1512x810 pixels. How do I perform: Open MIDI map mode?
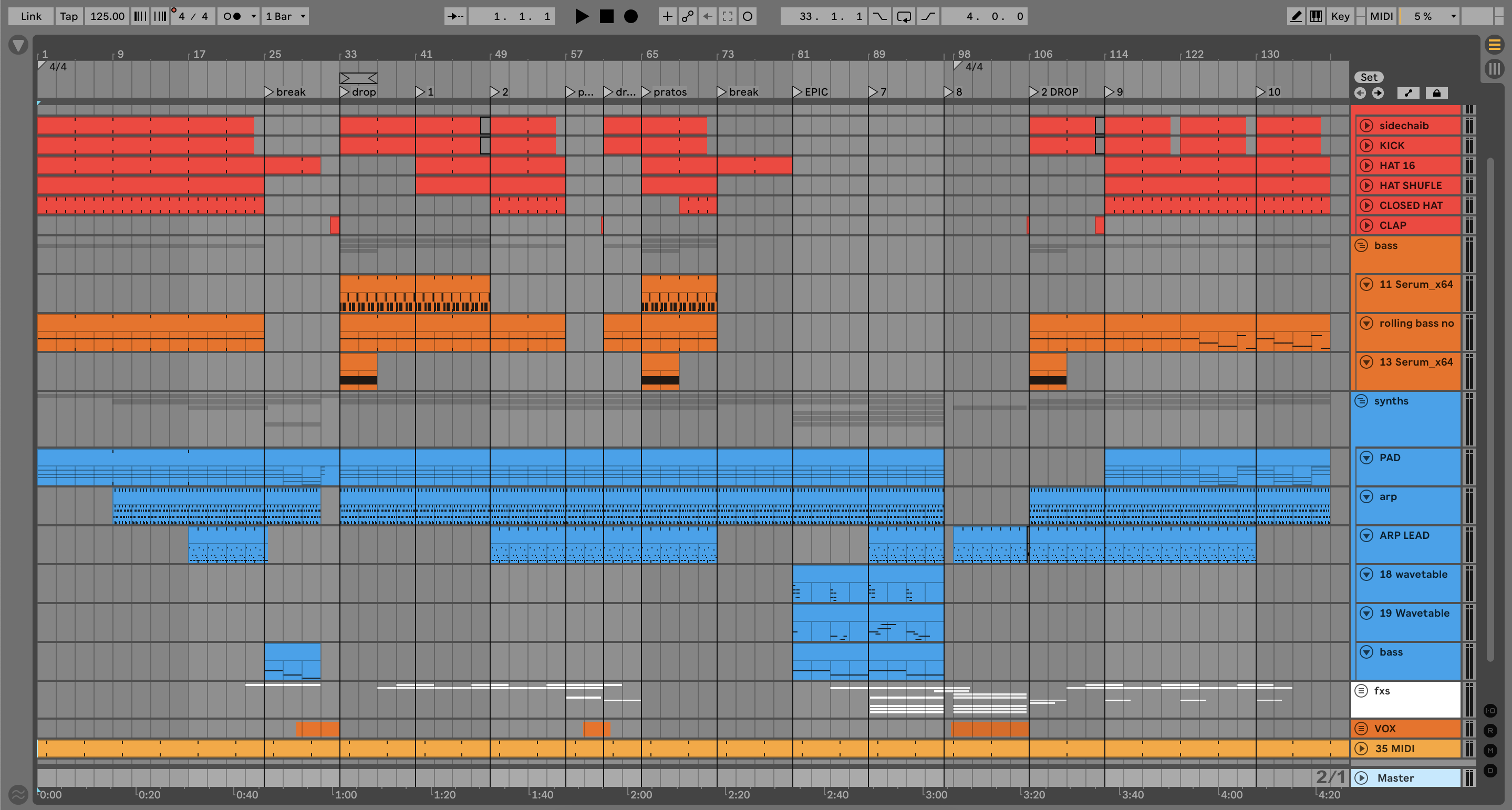(x=1381, y=16)
